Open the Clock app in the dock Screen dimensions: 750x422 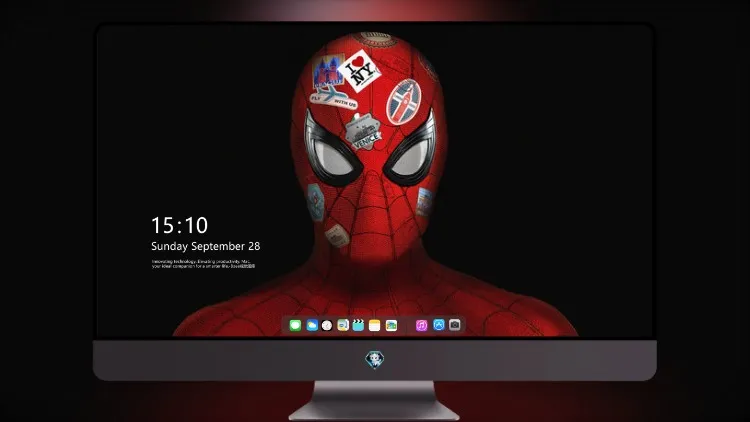[x=327, y=325]
